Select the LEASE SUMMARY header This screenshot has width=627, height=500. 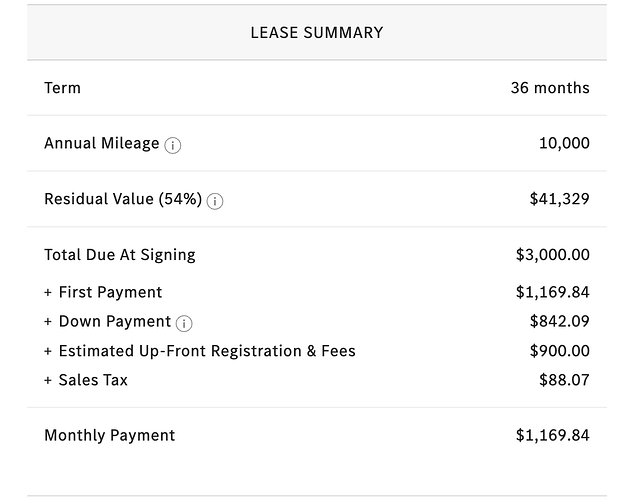coord(317,32)
